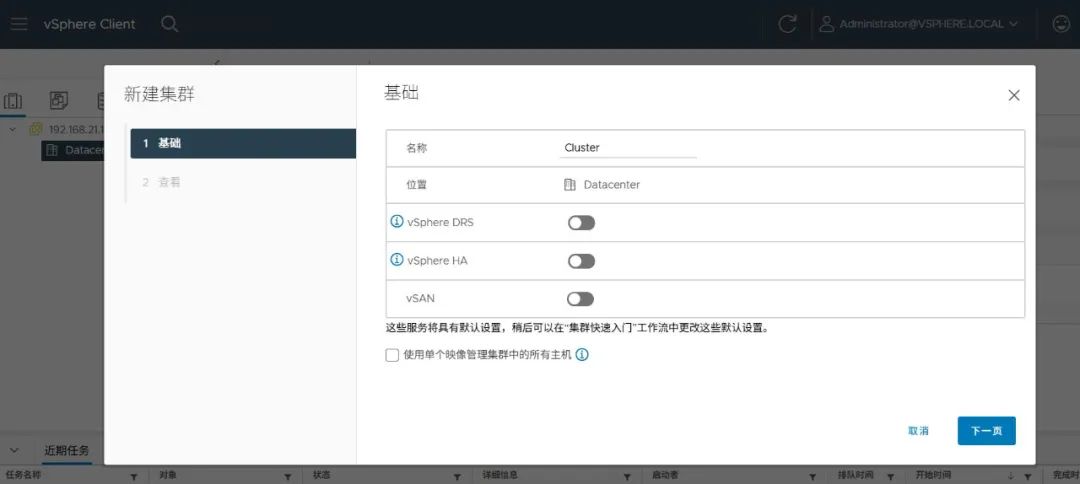Select VMs and Templates inventory icon
Viewport: 1080px width, 484px height.
click(59, 101)
